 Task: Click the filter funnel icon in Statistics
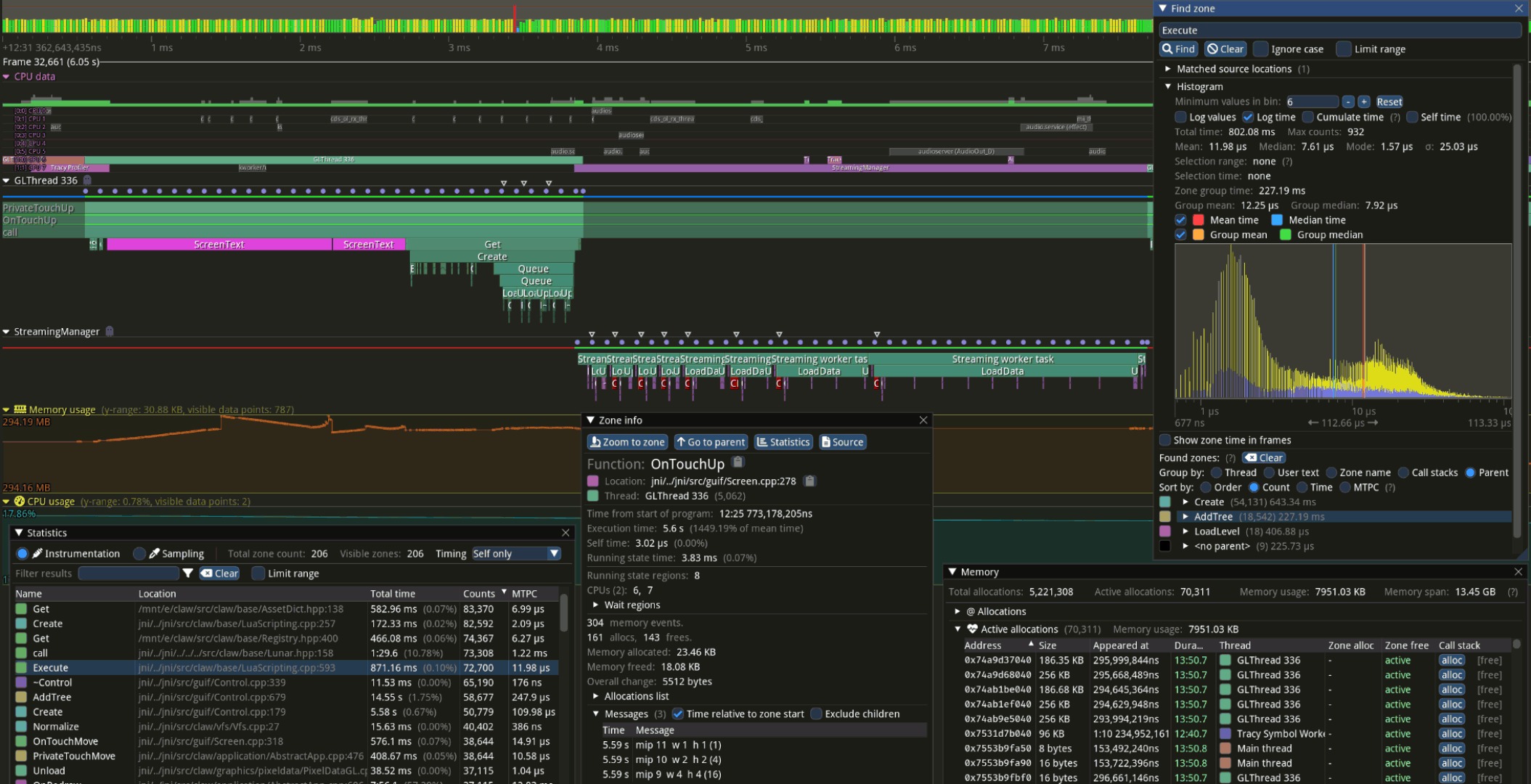tap(188, 573)
